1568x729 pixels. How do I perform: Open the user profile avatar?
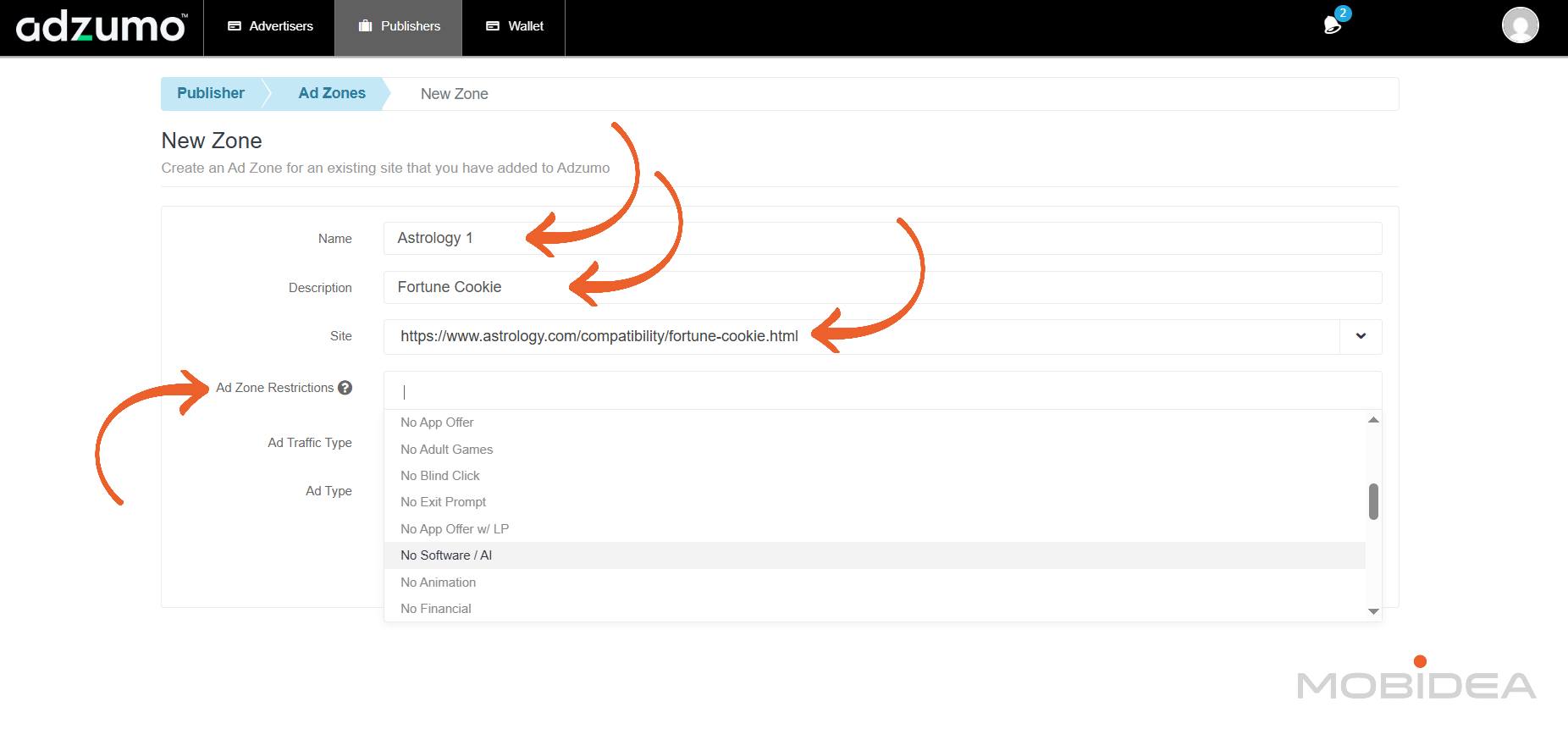click(x=1520, y=25)
